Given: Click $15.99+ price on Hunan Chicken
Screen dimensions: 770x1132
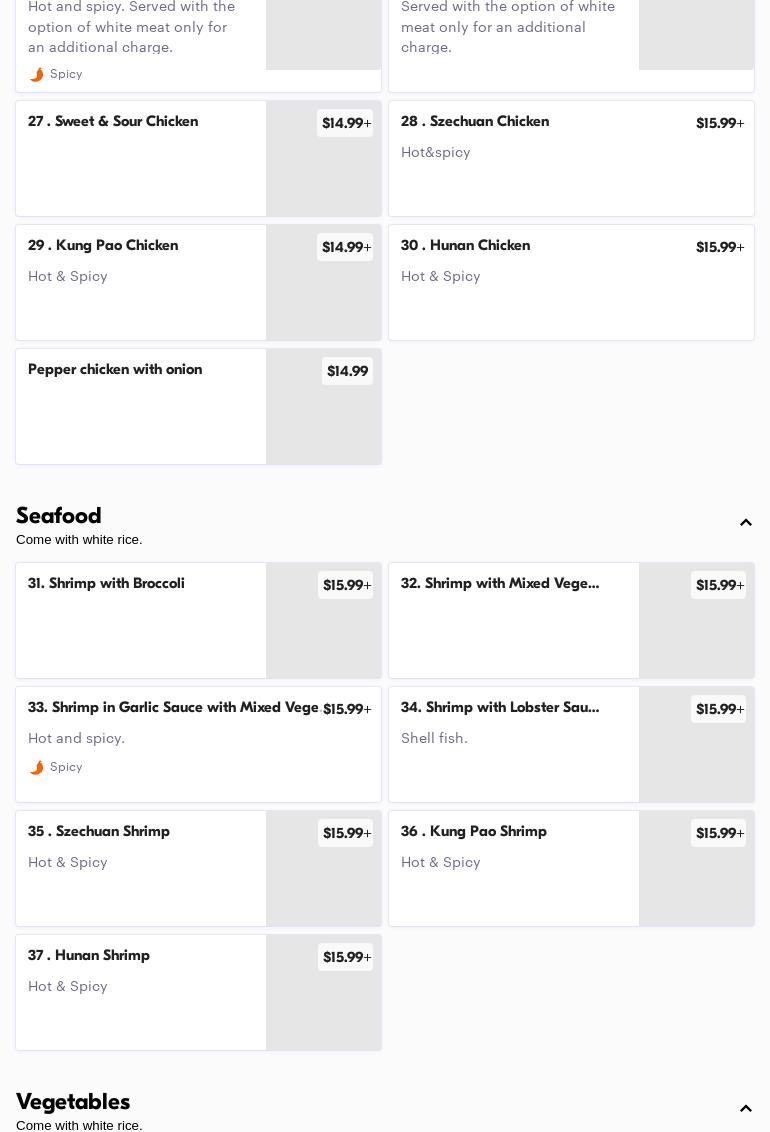Looking at the screenshot, I should click(x=719, y=247).
